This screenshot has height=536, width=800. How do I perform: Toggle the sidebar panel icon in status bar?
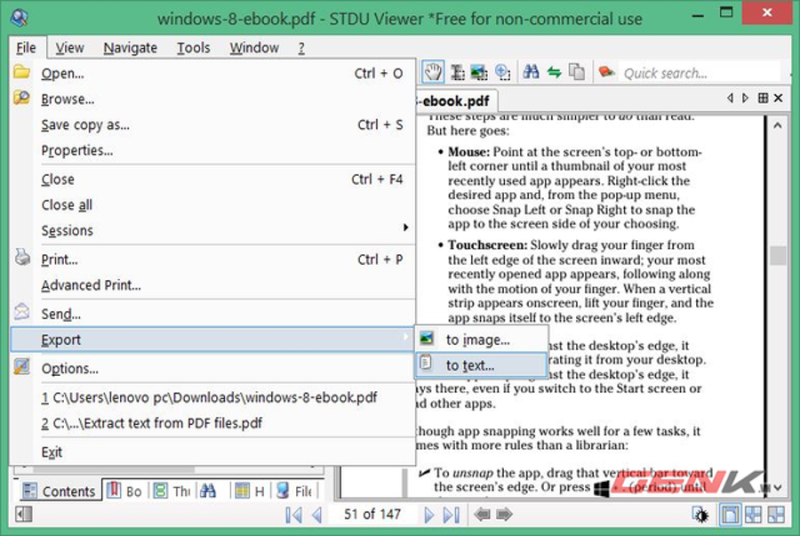[24, 514]
